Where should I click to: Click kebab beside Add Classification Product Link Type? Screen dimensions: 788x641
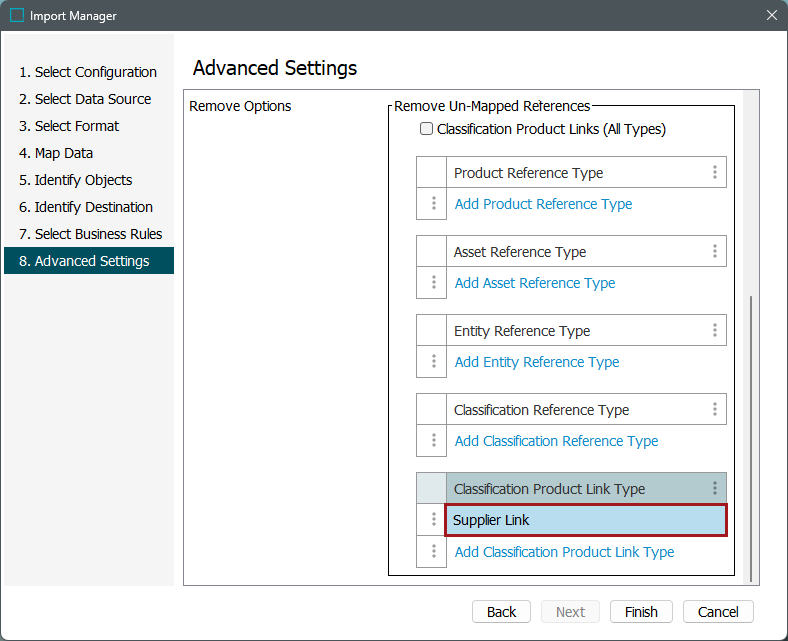pyautogui.click(x=433, y=552)
